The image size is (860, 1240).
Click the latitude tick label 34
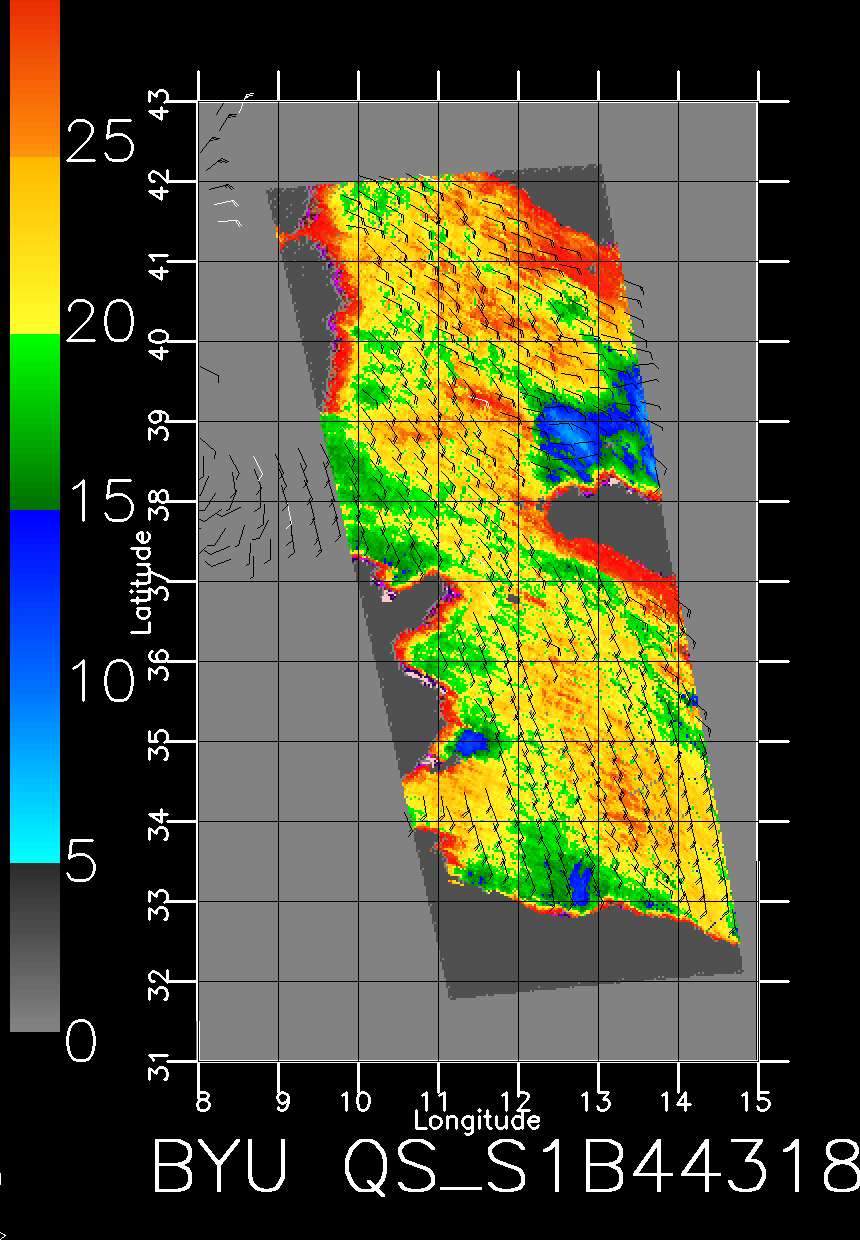tap(161, 824)
